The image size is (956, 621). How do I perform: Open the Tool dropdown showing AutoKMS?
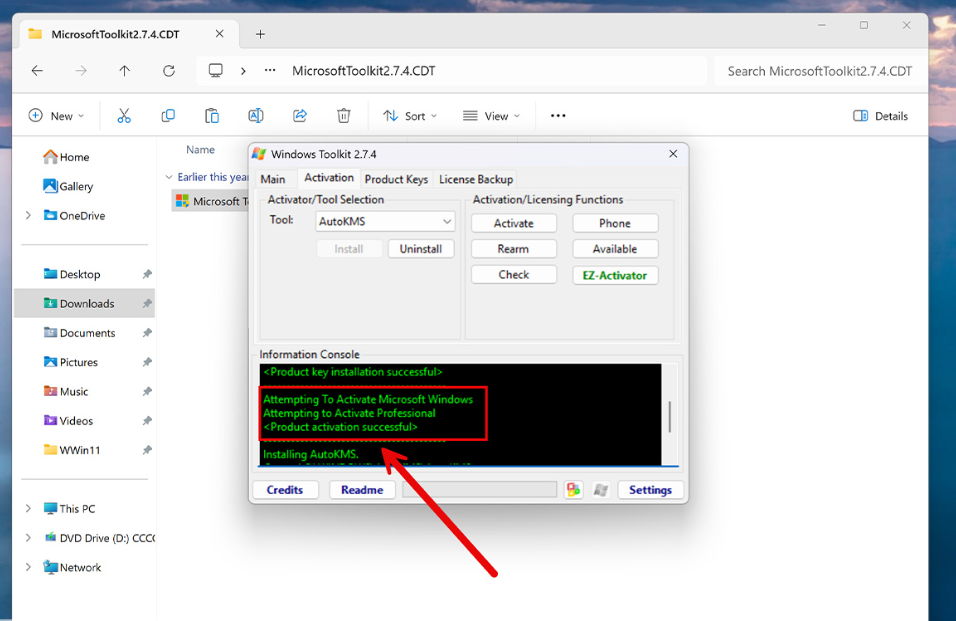pyautogui.click(x=385, y=221)
